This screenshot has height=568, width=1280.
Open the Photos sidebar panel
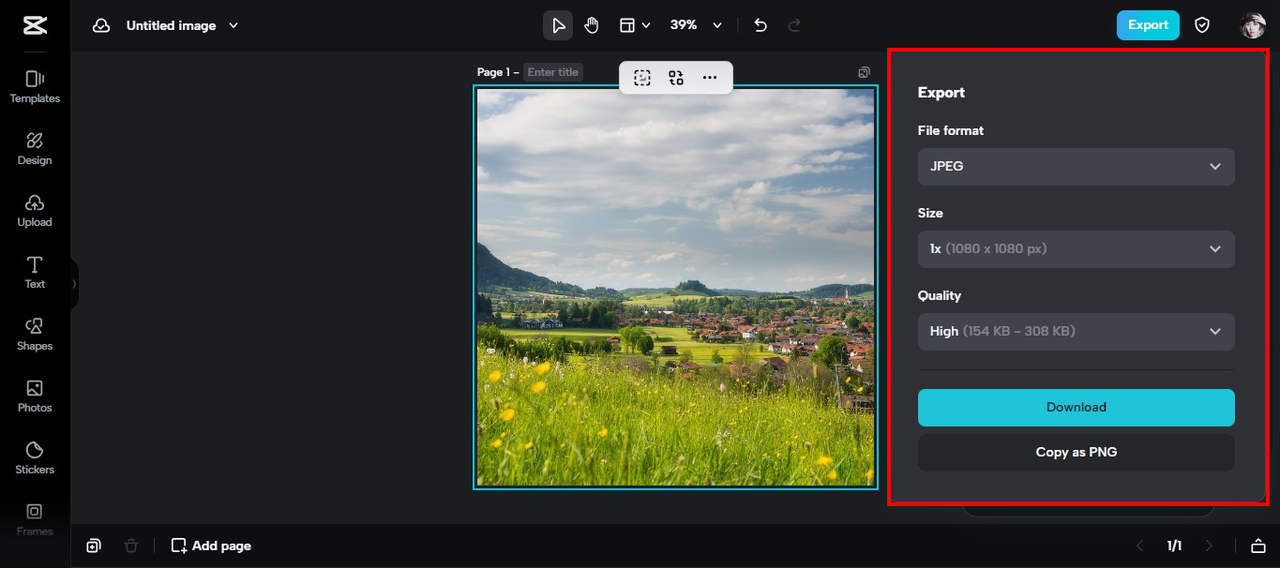pyautogui.click(x=35, y=397)
